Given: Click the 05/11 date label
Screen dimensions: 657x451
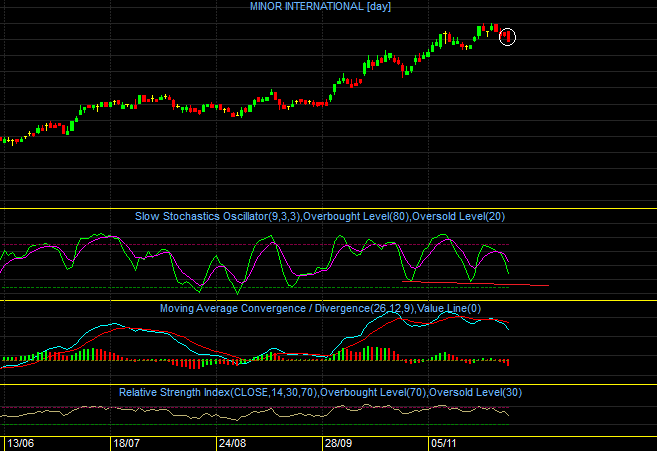Looking at the screenshot, I should 444,443.
